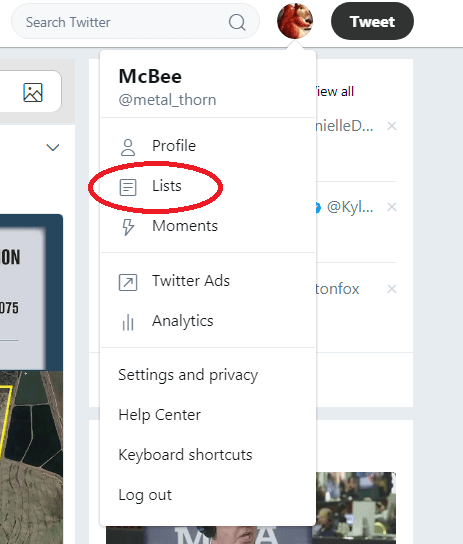Click the dark Tweet button
The image size is (463, 544).
[372, 21]
